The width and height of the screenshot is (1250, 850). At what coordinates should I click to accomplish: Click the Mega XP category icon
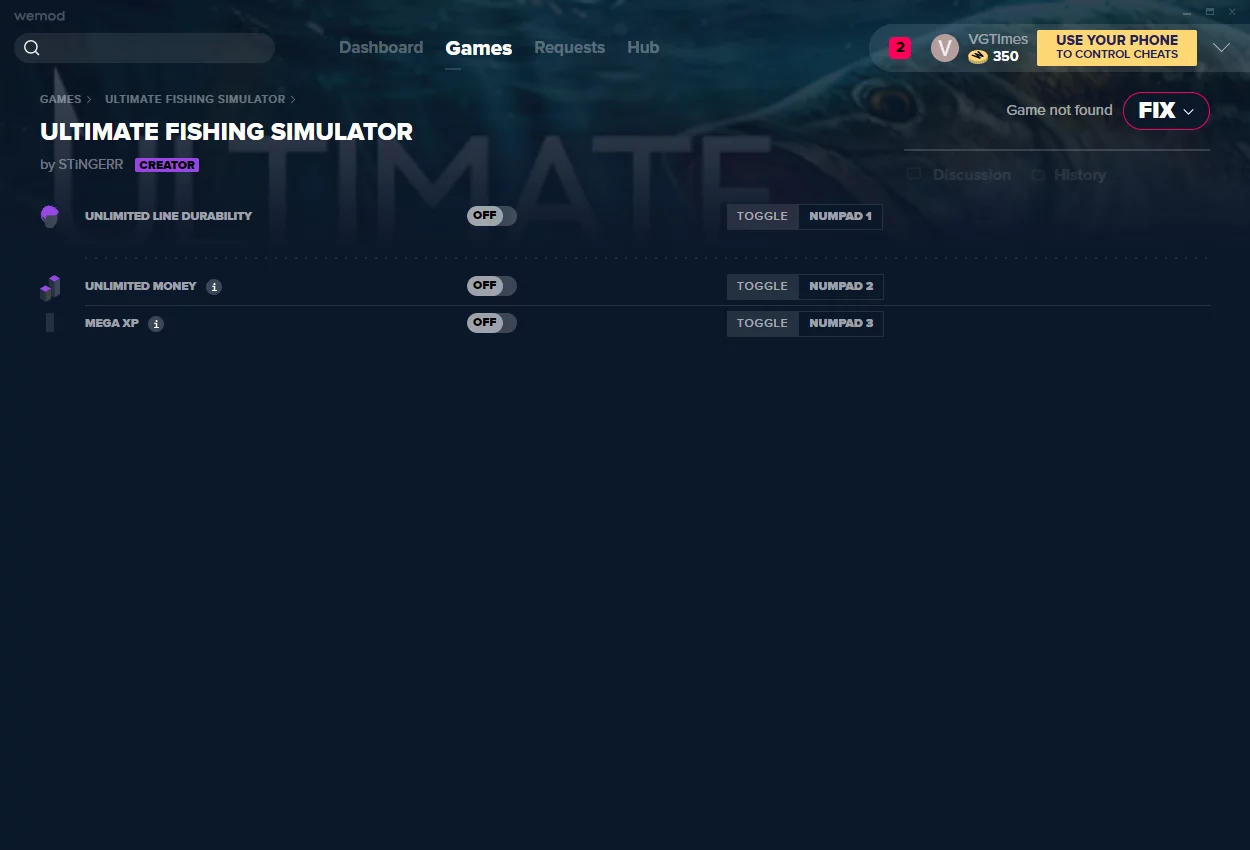pos(50,323)
